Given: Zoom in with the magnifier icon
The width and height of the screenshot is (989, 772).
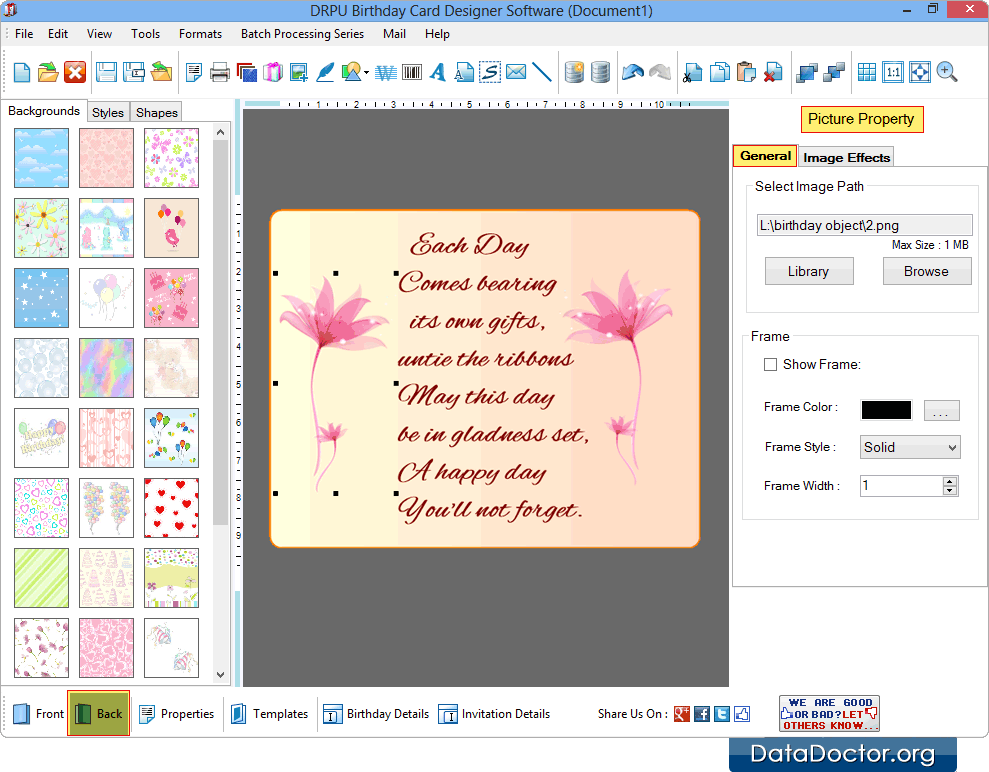Looking at the screenshot, I should pyautogui.click(x=947, y=73).
